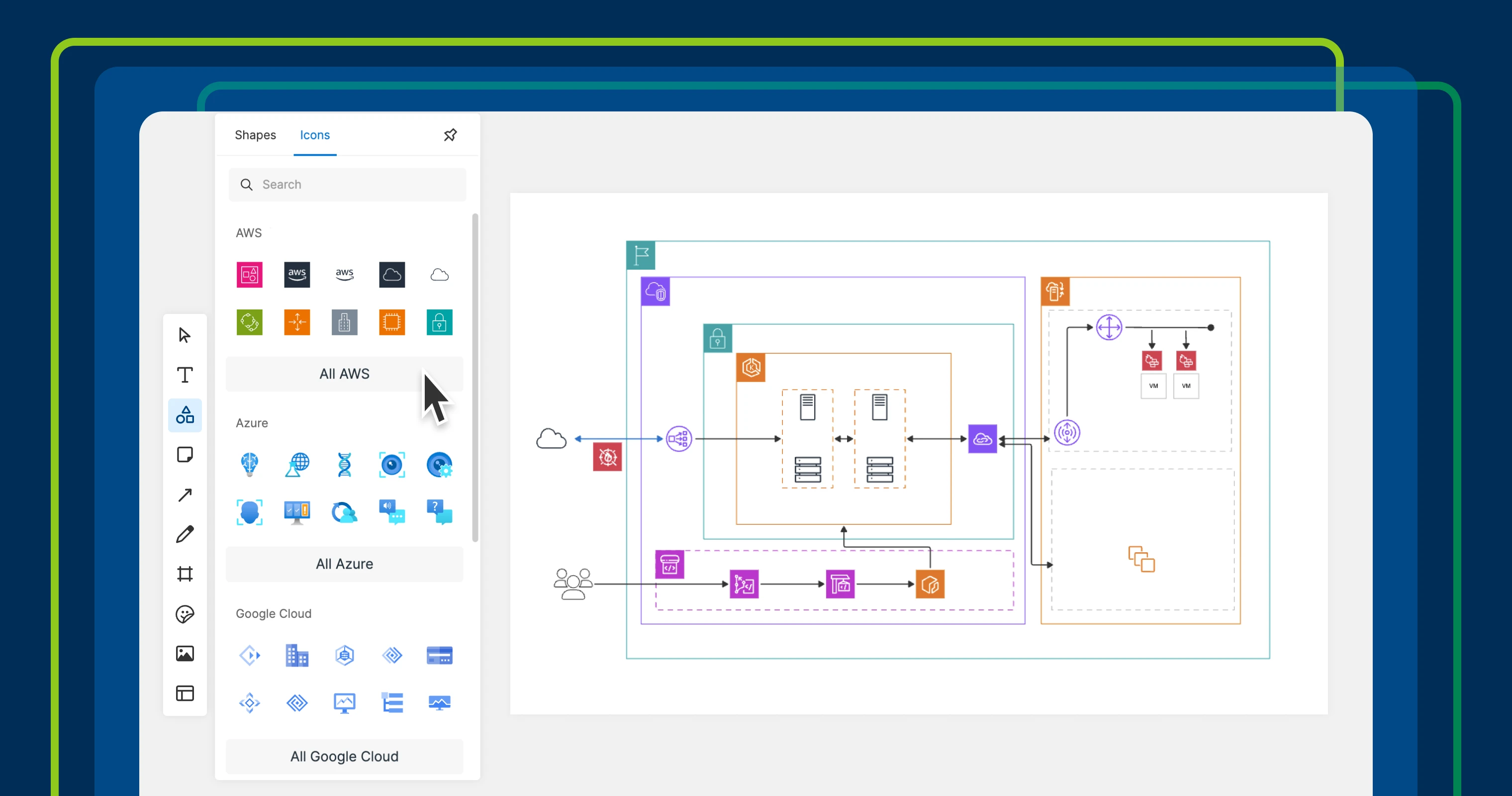1512x796 pixels.
Task: Select the pencil drawing tool
Action: coord(185,534)
